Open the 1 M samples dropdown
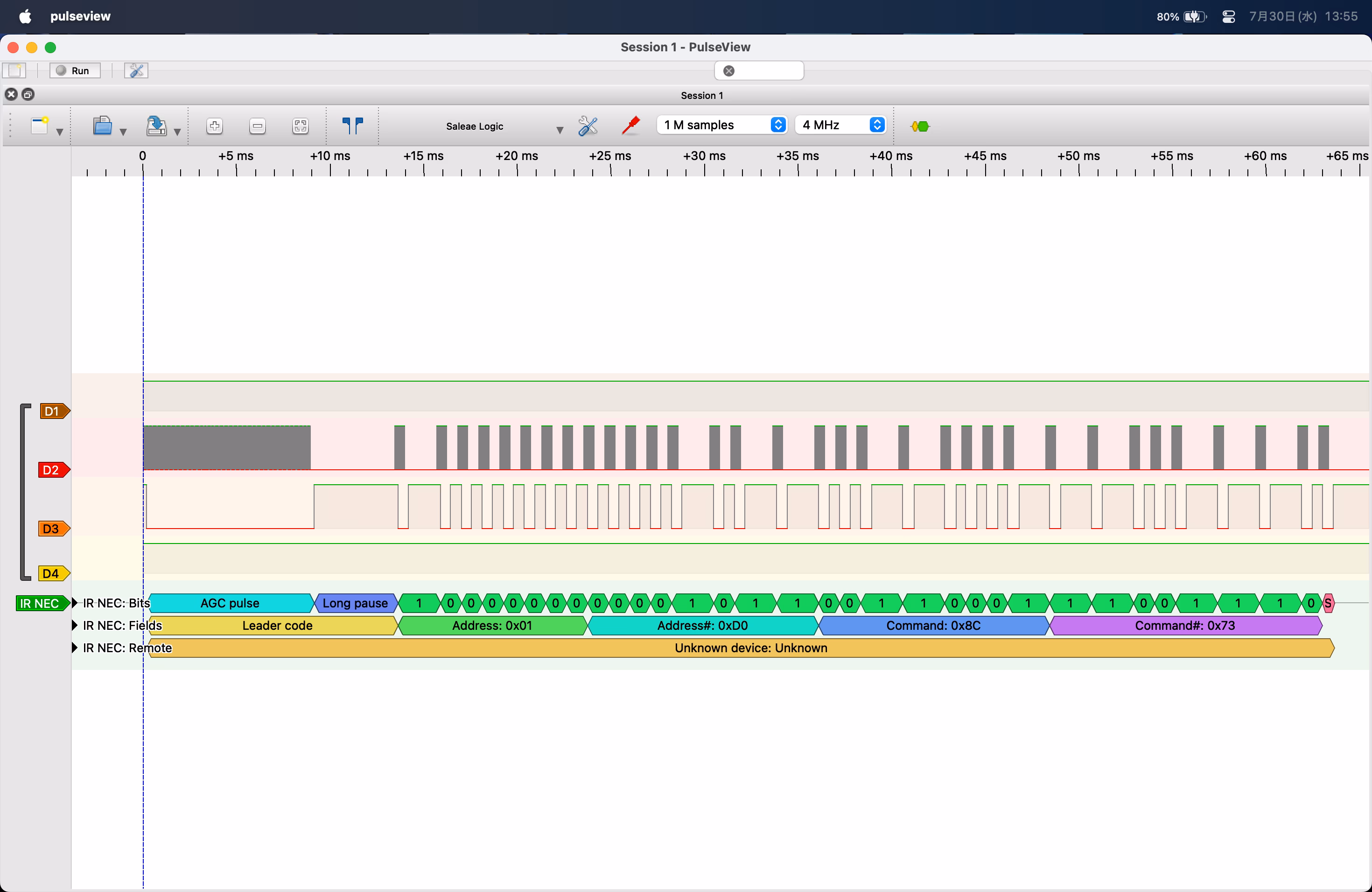The width and height of the screenshot is (1372, 892). click(x=721, y=125)
